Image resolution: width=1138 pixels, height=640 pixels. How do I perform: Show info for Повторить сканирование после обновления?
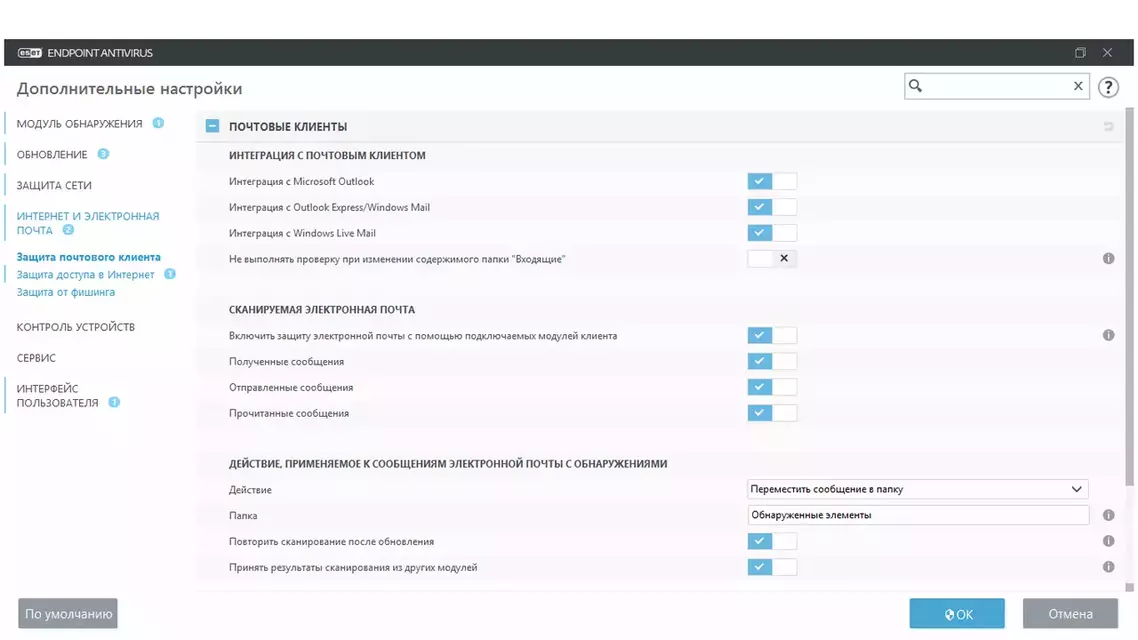(x=1108, y=541)
